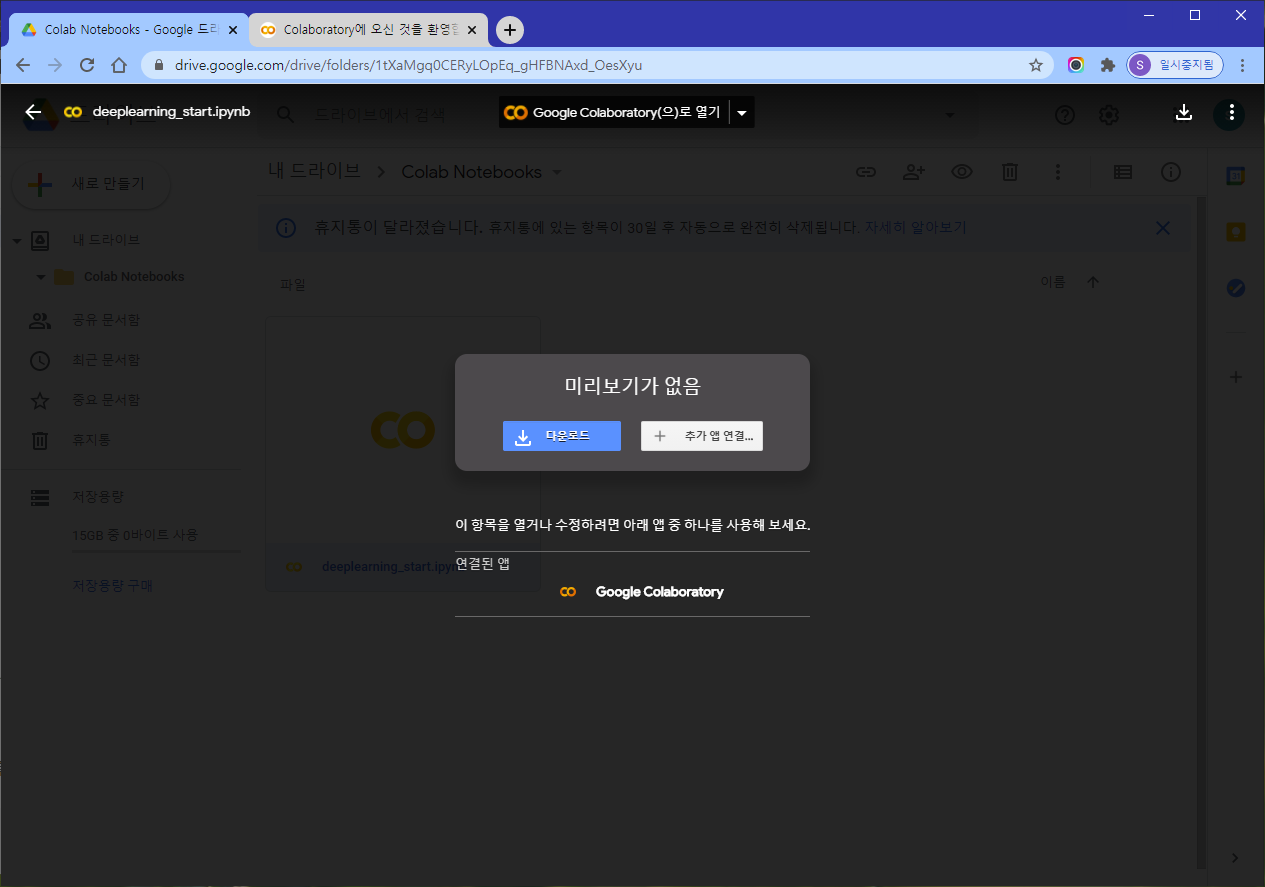This screenshot has width=1265, height=887.
Task: Click the browser back button
Action: (24, 65)
